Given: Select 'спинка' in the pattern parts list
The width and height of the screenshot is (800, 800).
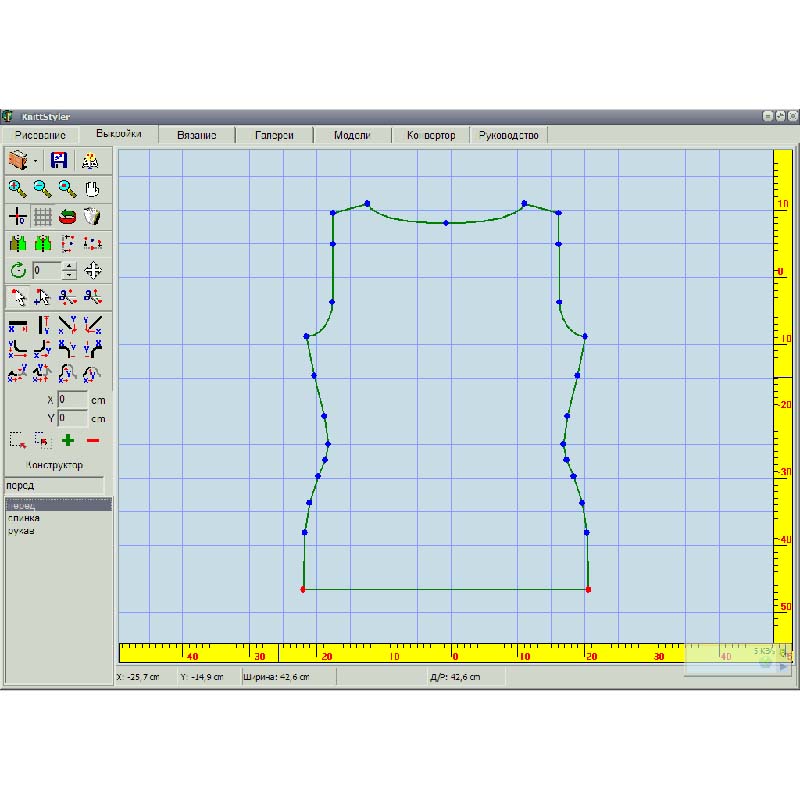Looking at the screenshot, I should pos(25,518).
